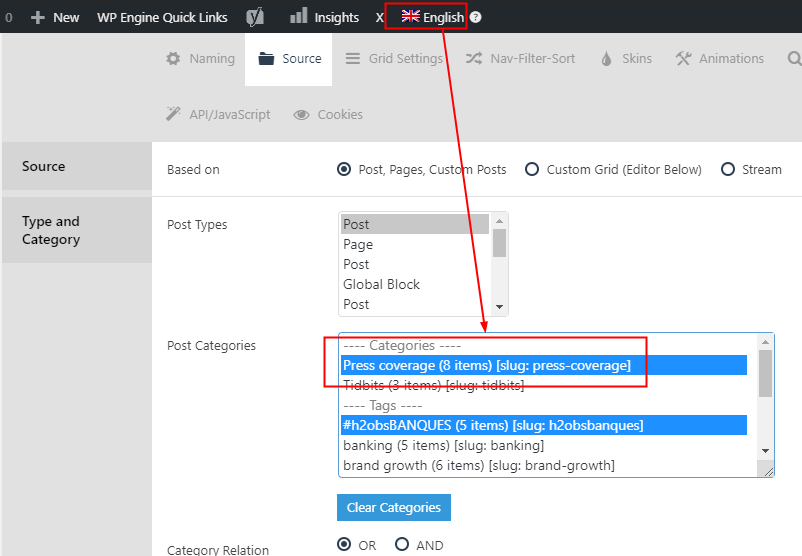Screen dimensions: 802x556
Task: Click scroll up arrow in Post Categories list
Action: click(x=765, y=342)
